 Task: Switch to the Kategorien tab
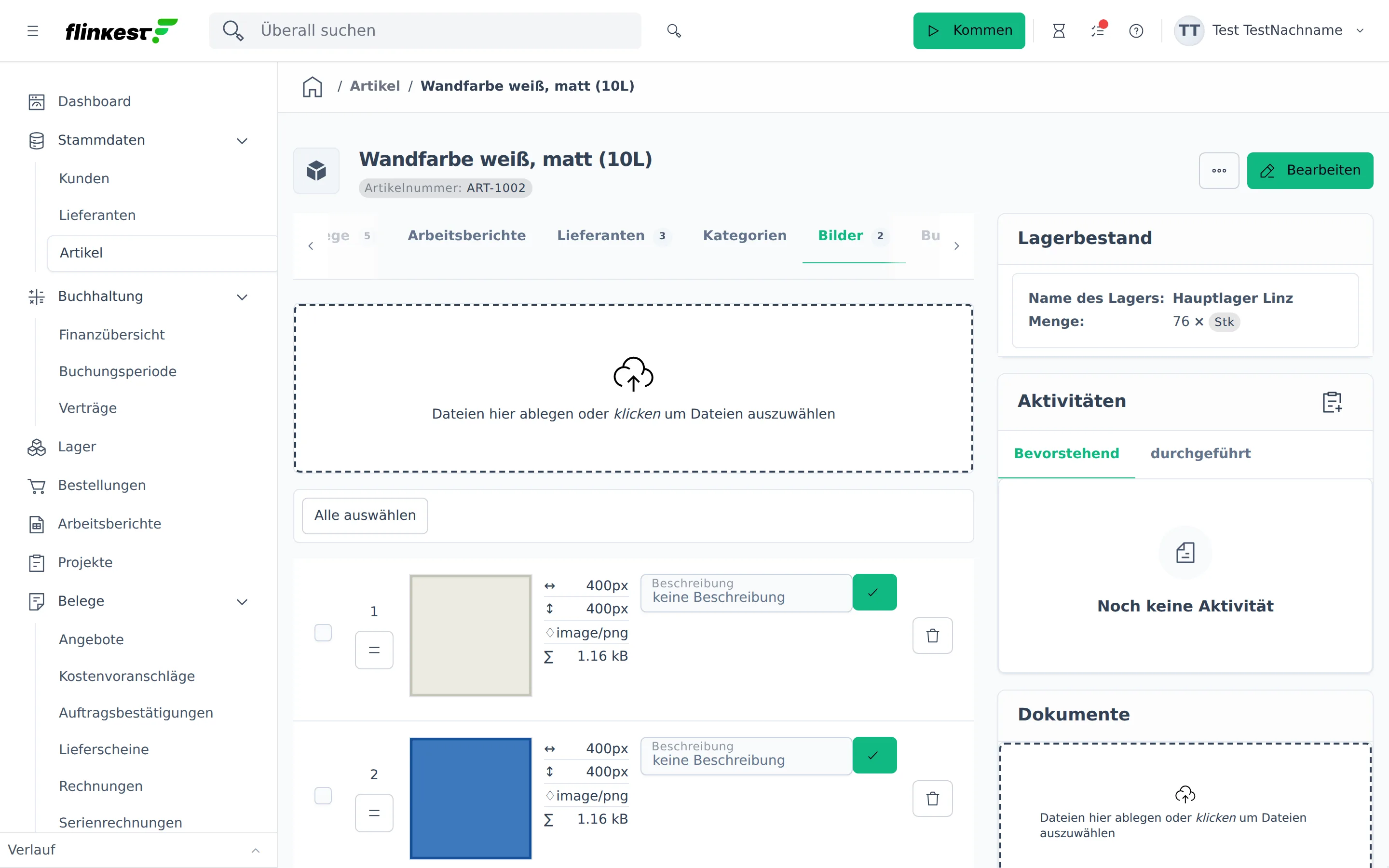pos(745,235)
